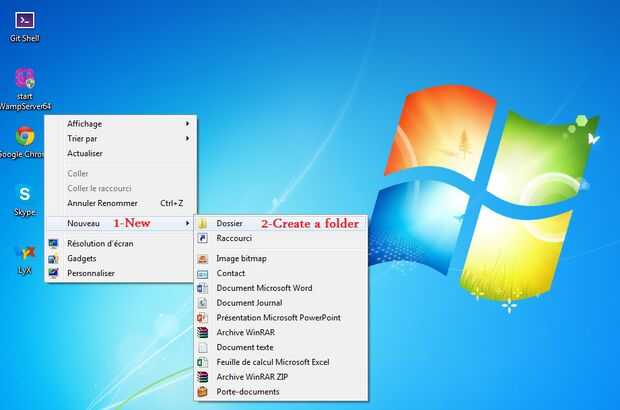The width and height of the screenshot is (620, 410).
Task: Create a new Porte-documents
Action: (281, 392)
